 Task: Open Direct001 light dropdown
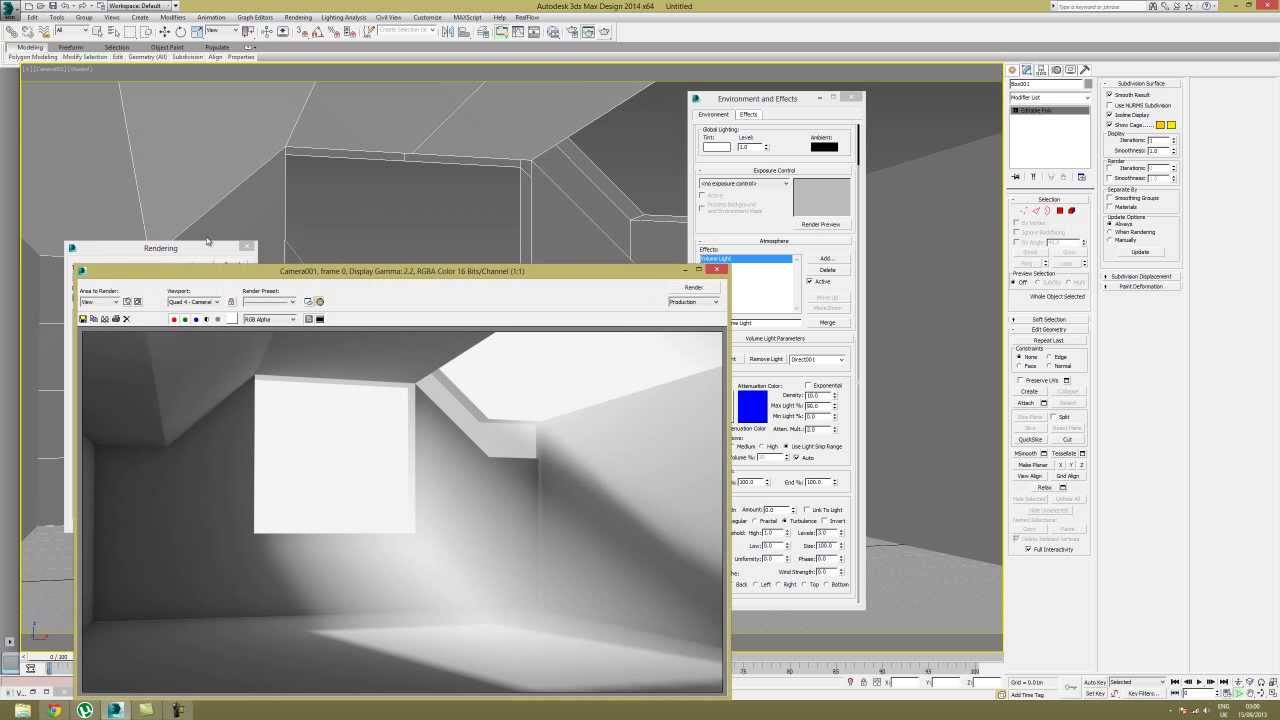click(817, 359)
